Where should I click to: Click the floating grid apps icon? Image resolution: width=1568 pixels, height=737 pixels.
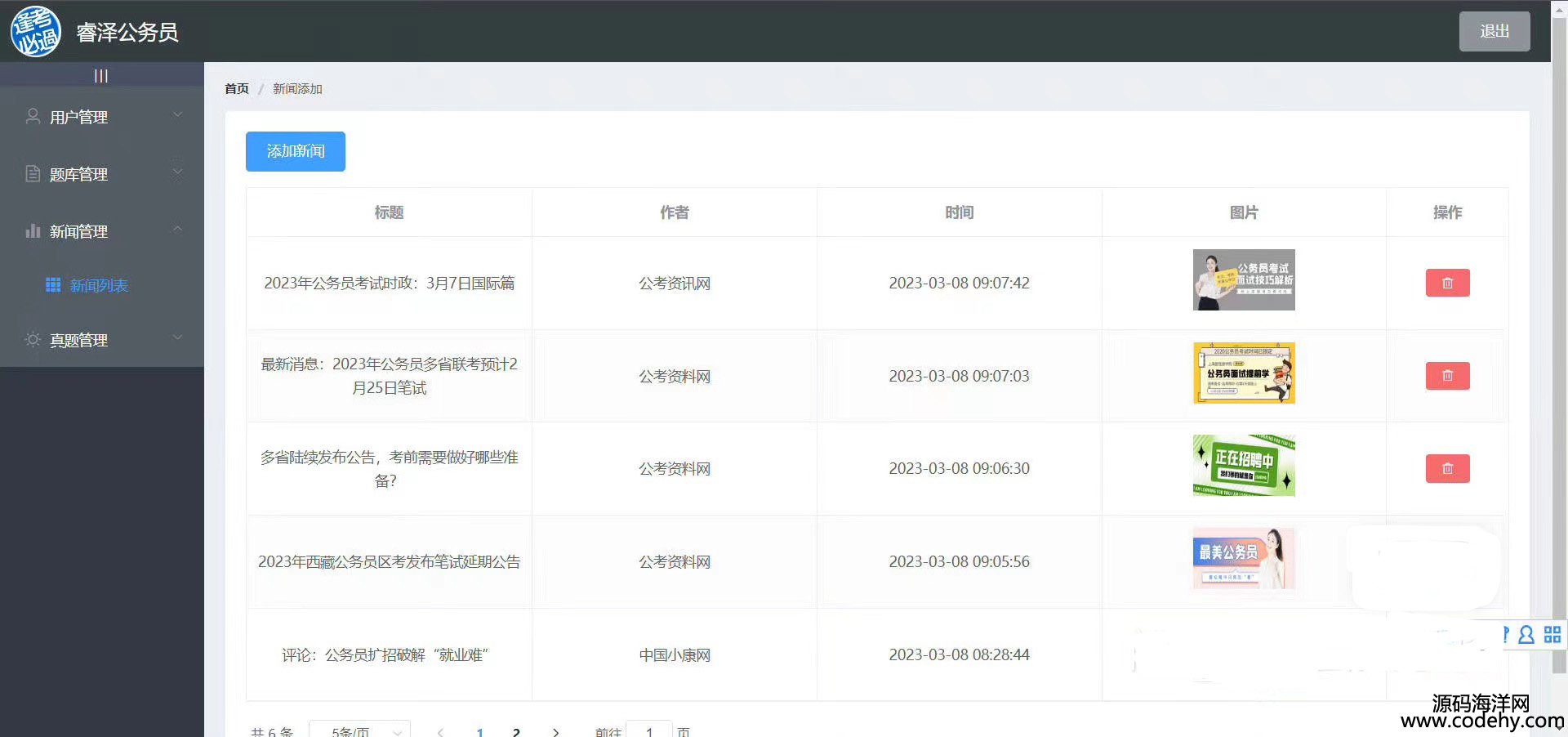click(x=1552, y=634)
